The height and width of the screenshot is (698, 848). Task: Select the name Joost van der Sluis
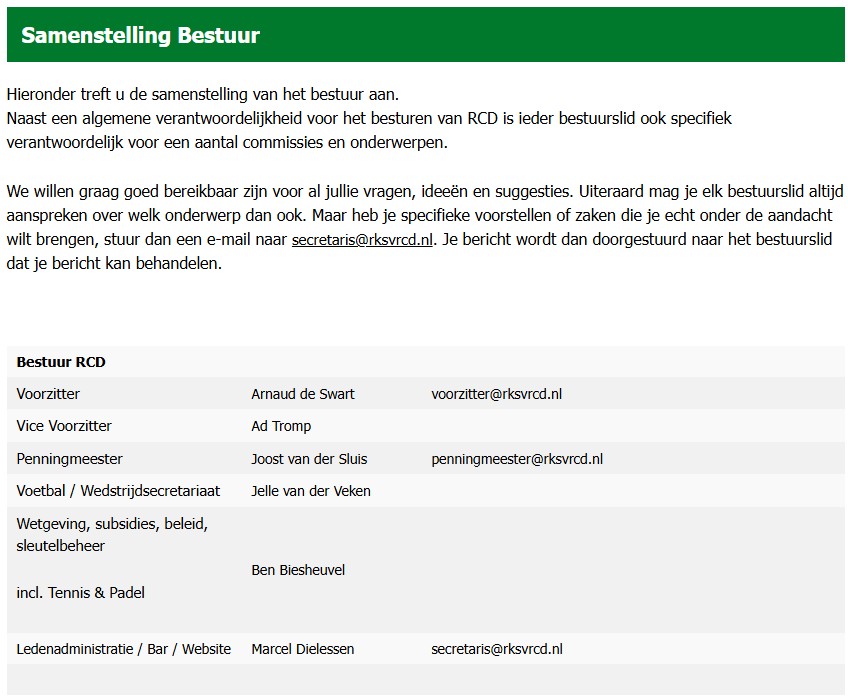(309, 459)
